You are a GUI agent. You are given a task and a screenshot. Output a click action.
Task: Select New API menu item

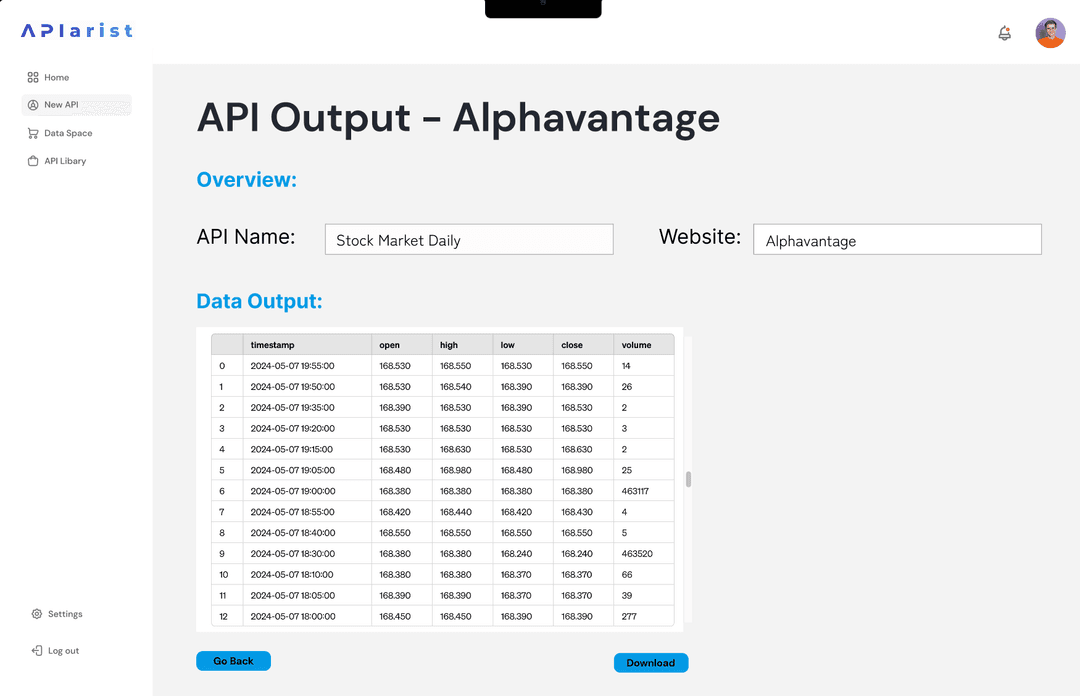[x=76, y=105]
